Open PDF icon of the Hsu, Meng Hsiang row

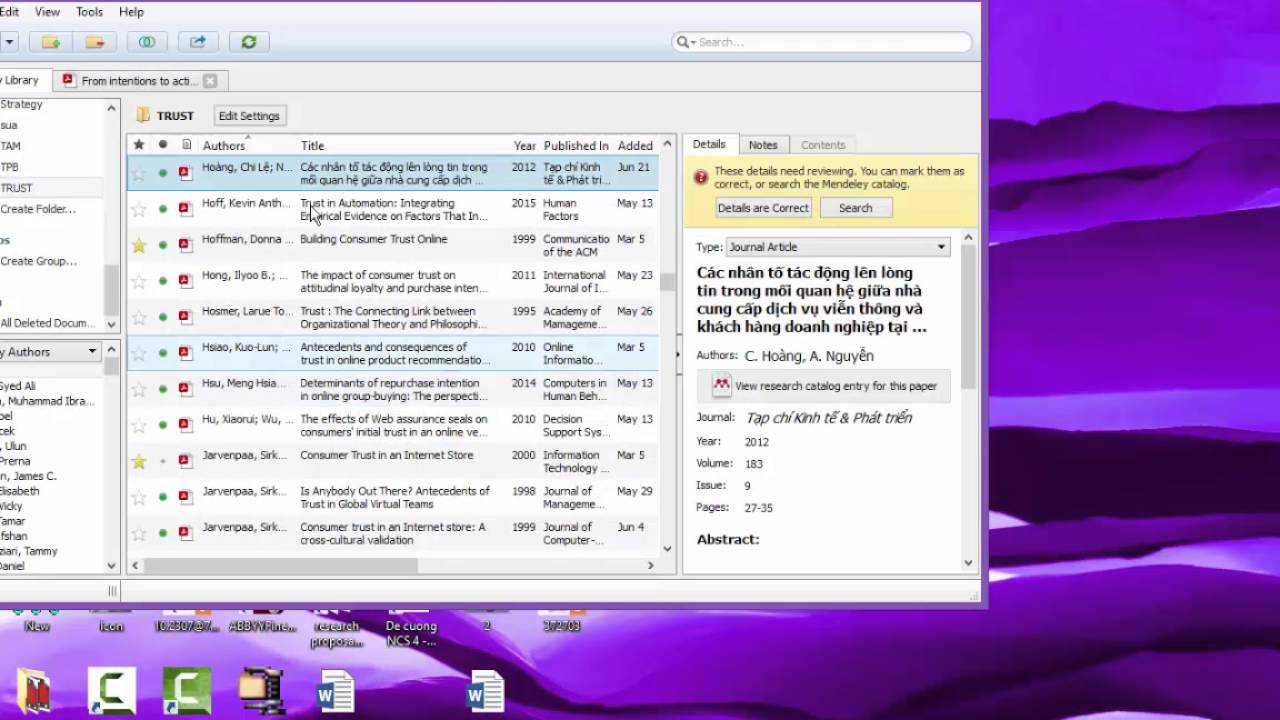click(185, 389)
